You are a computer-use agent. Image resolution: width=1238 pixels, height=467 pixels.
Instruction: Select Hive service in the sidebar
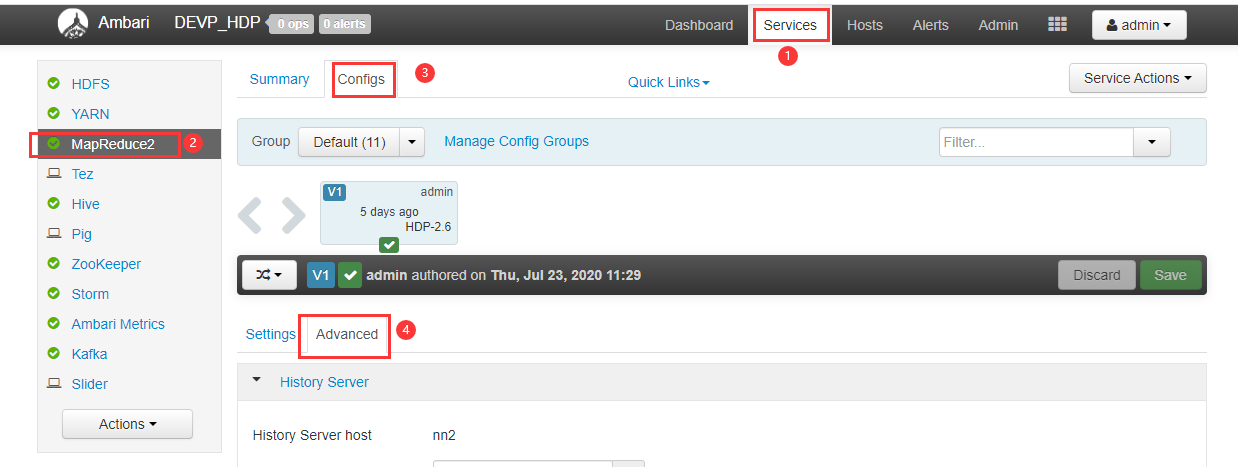coord(85,204)
